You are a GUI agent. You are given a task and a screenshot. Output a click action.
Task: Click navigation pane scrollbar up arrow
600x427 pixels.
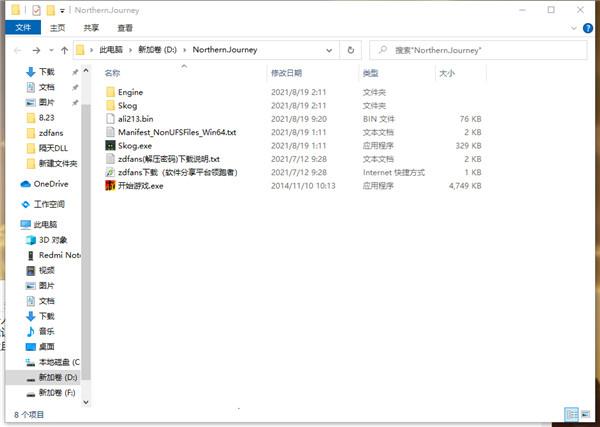click(x=86, y=70)
